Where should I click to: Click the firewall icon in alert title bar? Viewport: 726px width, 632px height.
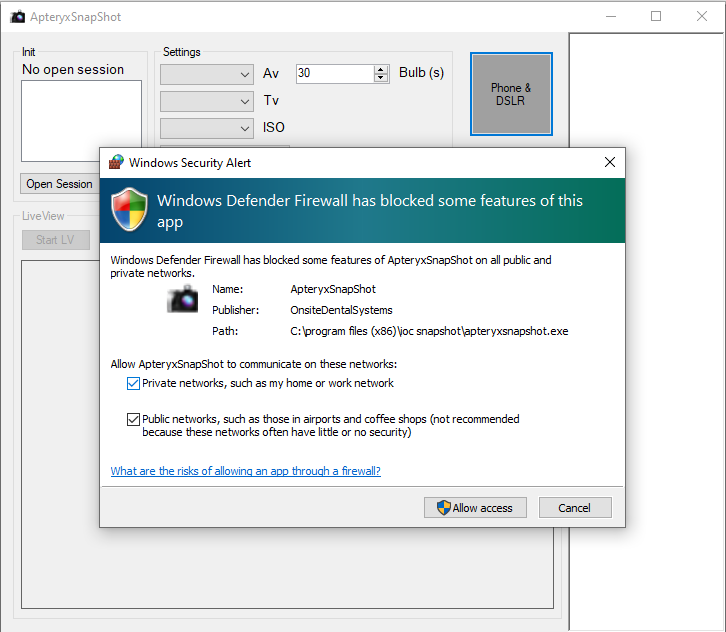pos(116,163)
